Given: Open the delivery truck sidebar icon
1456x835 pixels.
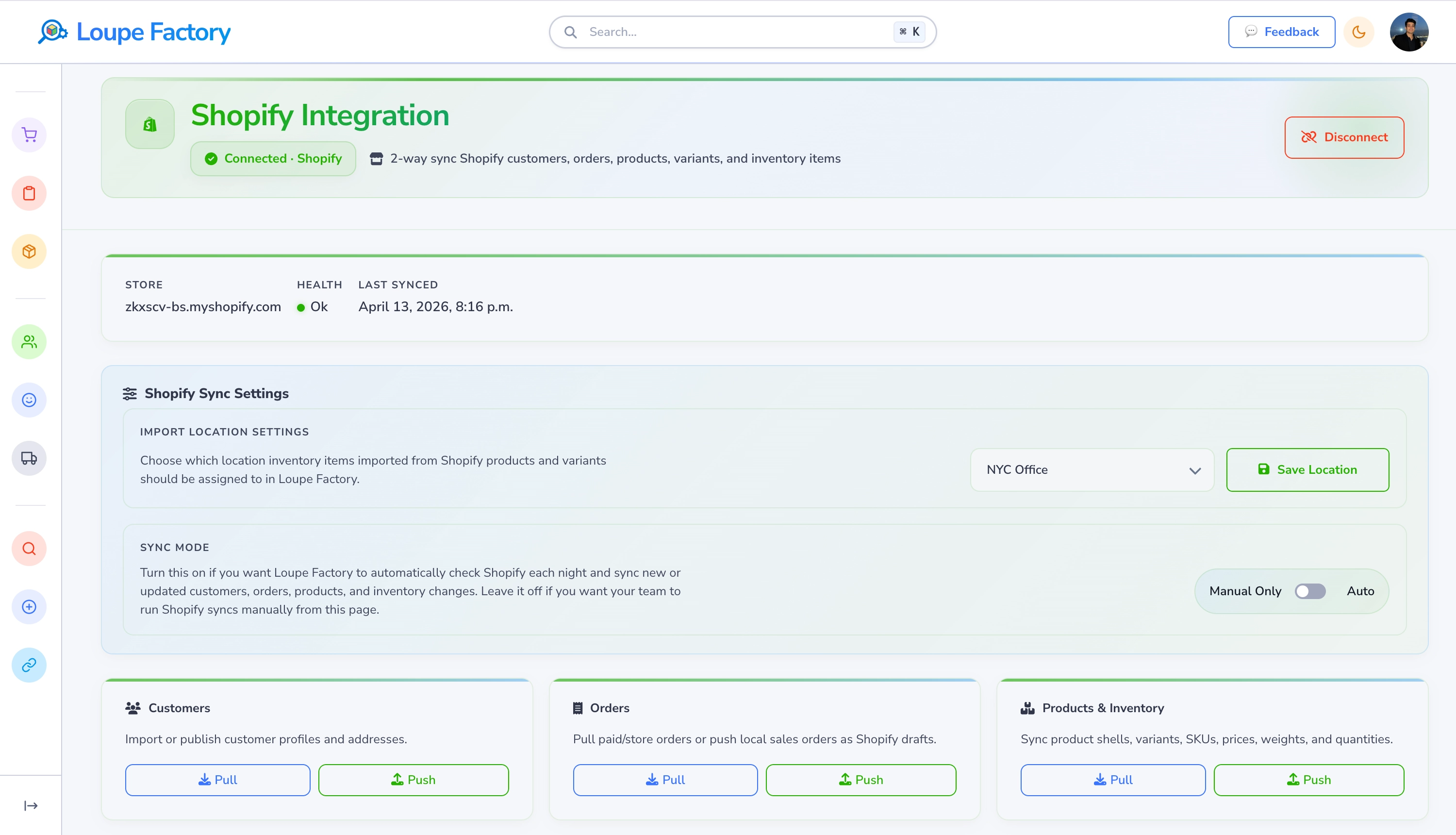Looking at the screenshot, I should click(x=29, y=458).
